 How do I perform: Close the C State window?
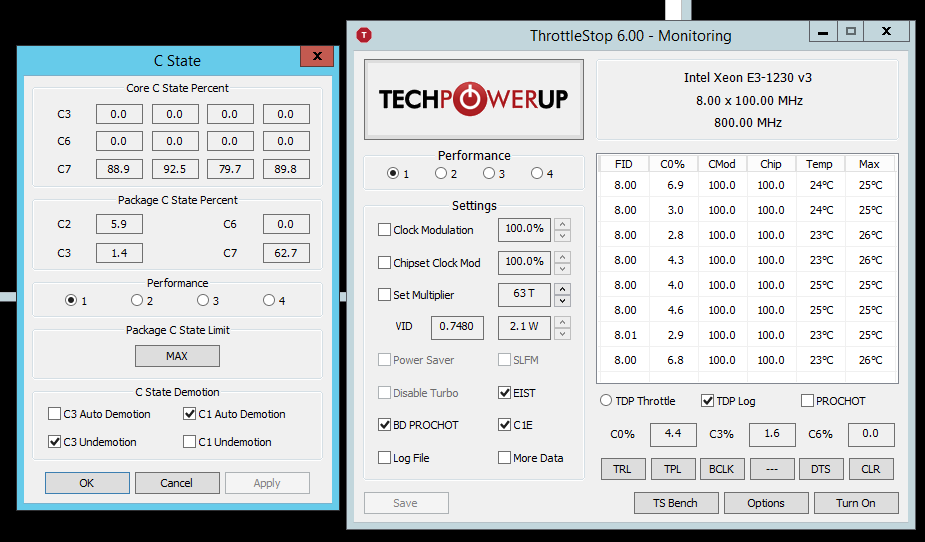coord(317,56)
